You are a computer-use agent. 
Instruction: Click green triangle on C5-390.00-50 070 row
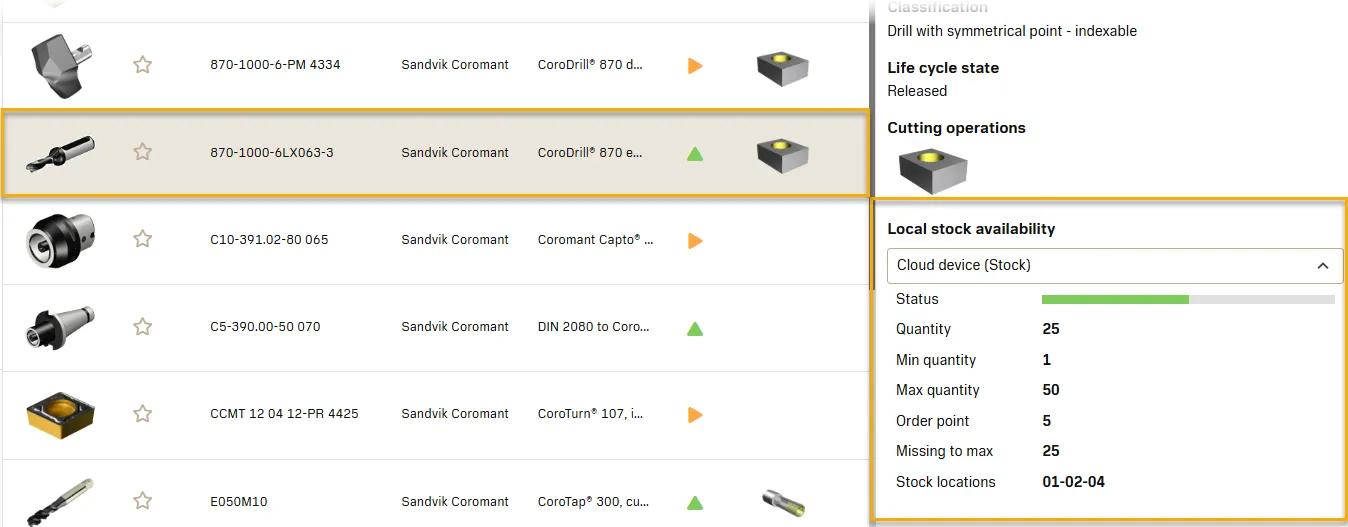click(x=695, y=328)
